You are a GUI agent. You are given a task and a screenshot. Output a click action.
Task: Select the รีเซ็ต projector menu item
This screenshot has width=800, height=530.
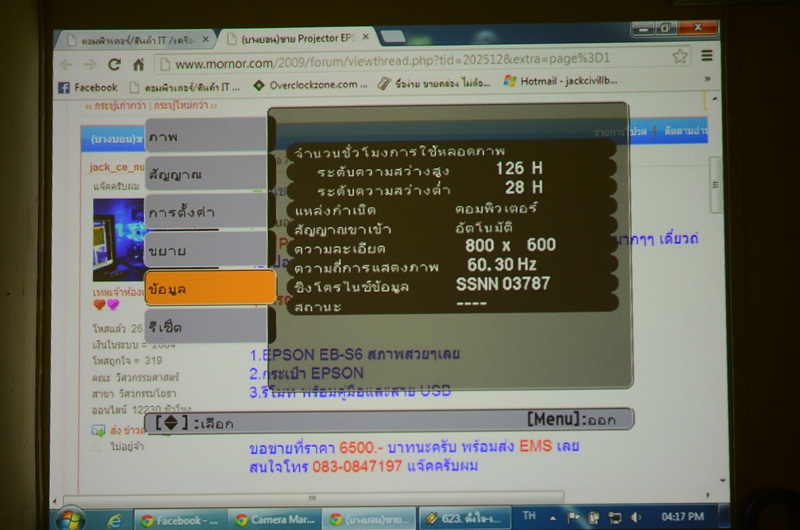pos(206,326)
